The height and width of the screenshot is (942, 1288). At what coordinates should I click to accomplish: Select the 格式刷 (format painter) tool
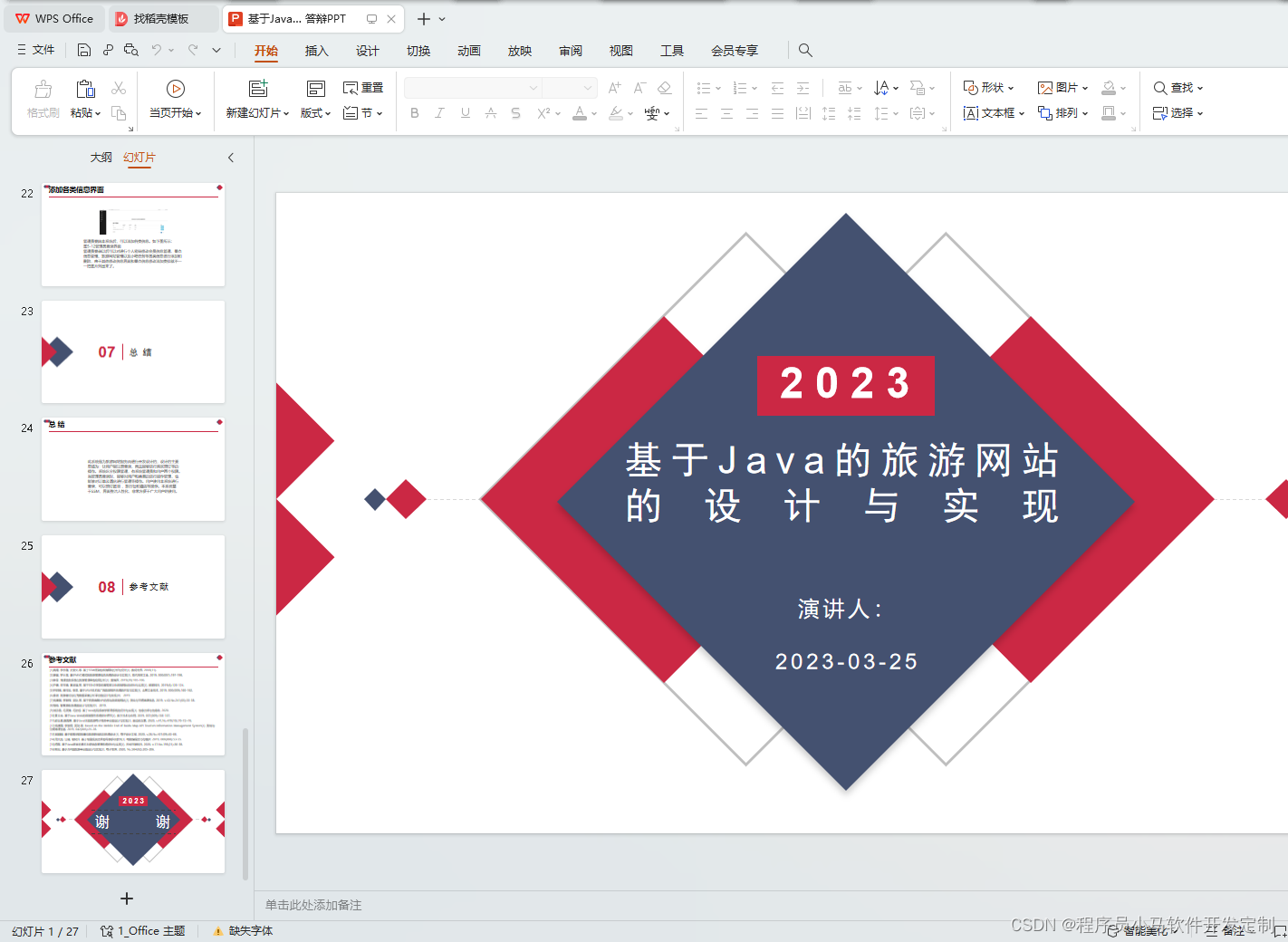point(42,98)
